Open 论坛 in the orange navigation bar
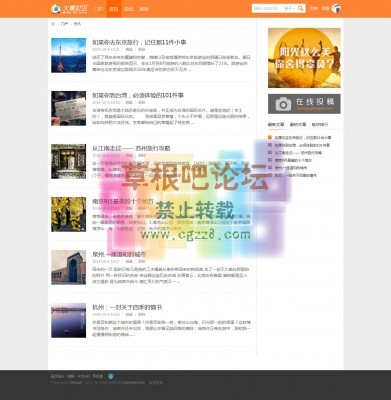 (x=128, y=9)
